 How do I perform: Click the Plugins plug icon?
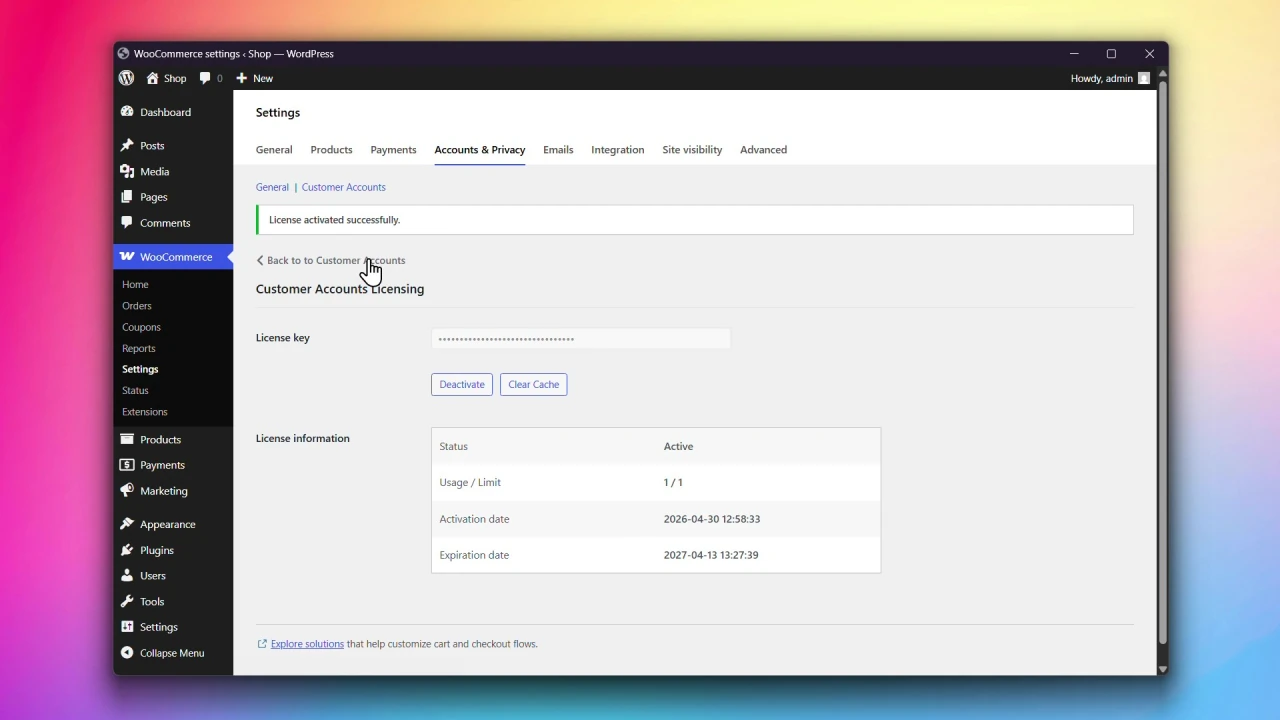click(127, 550)
